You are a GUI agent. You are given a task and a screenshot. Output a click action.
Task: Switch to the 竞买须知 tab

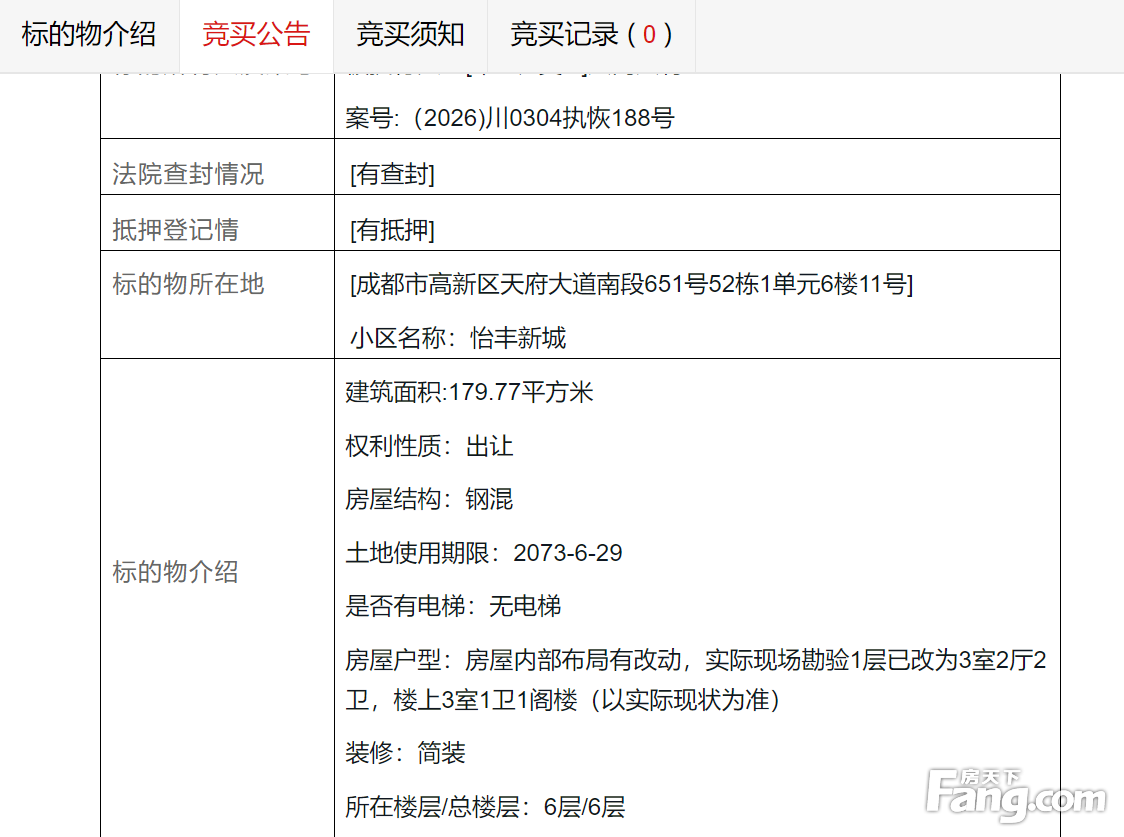click(x=410, y=35)
